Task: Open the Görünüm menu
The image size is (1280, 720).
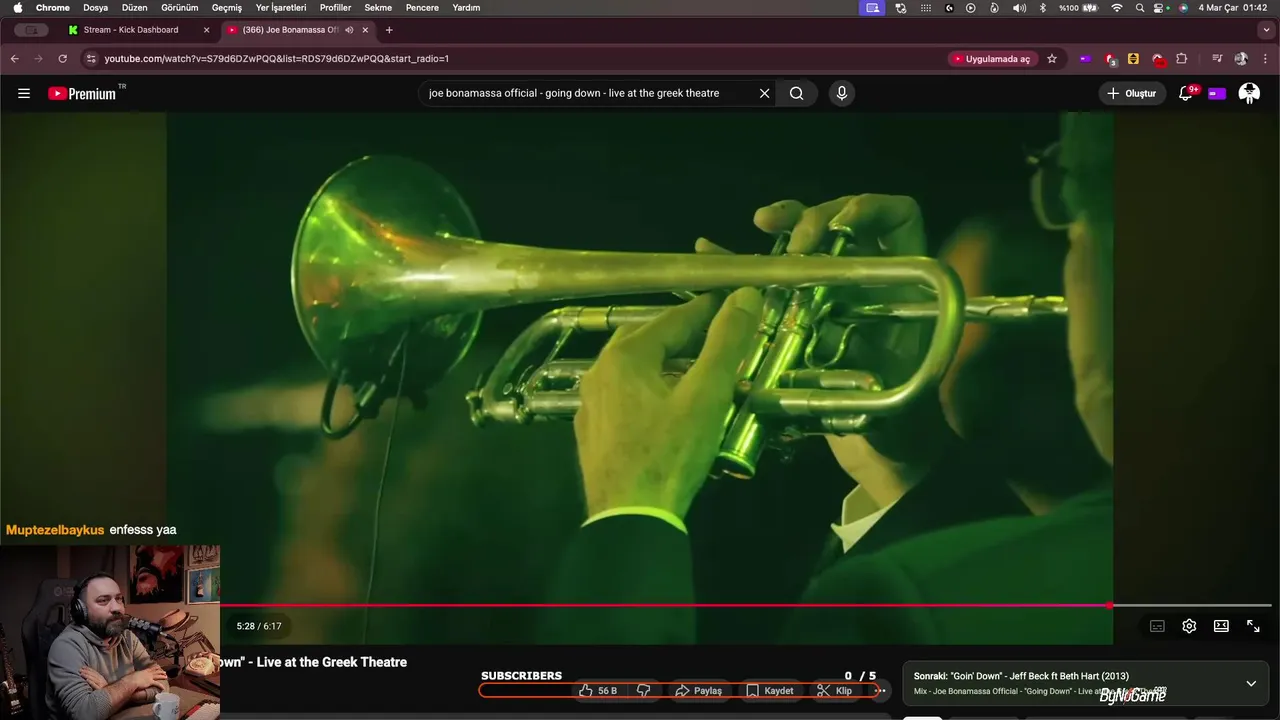Action: (180, 7)
